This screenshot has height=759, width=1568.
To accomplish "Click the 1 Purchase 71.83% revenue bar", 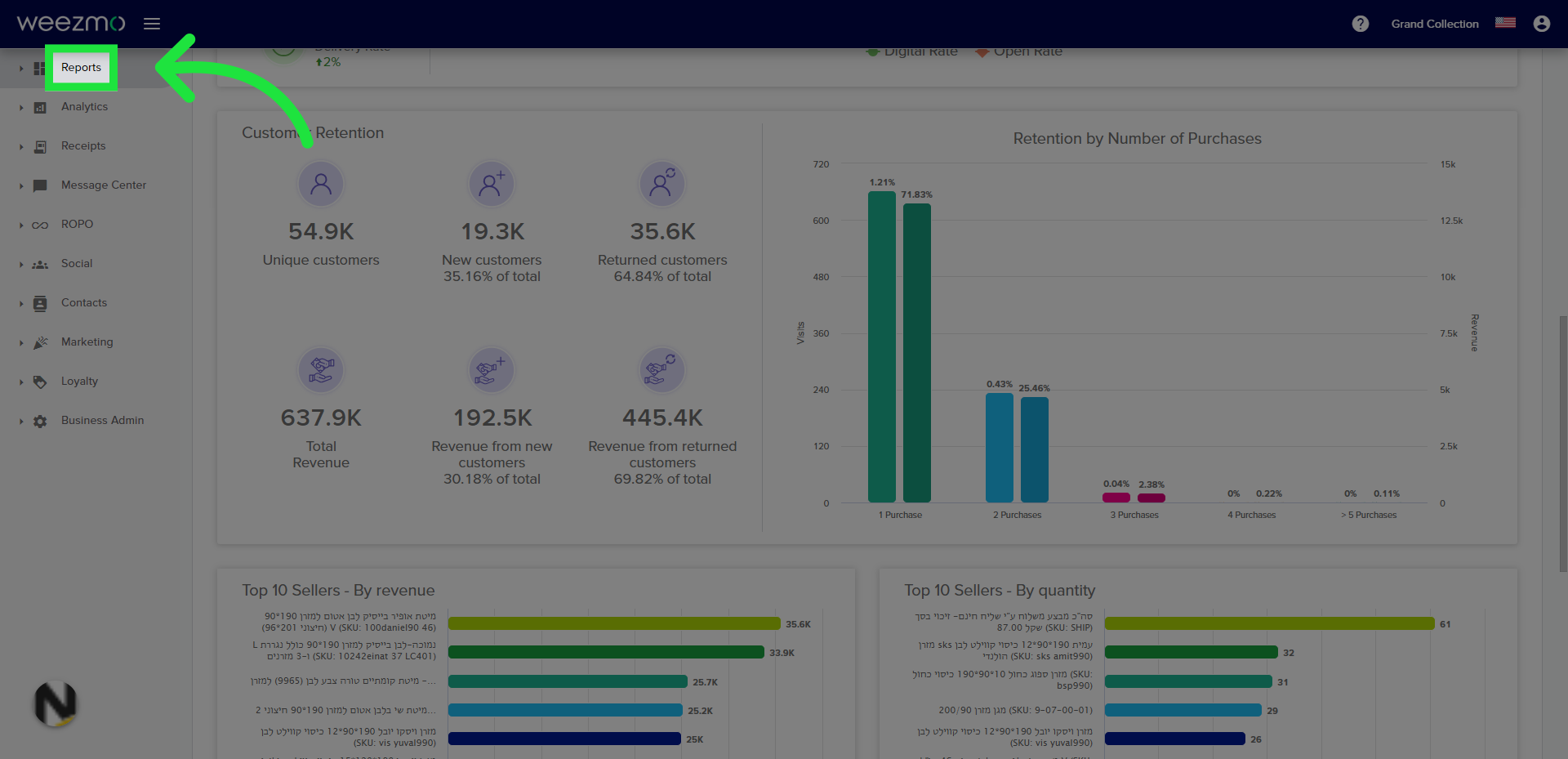I will 917,352.
